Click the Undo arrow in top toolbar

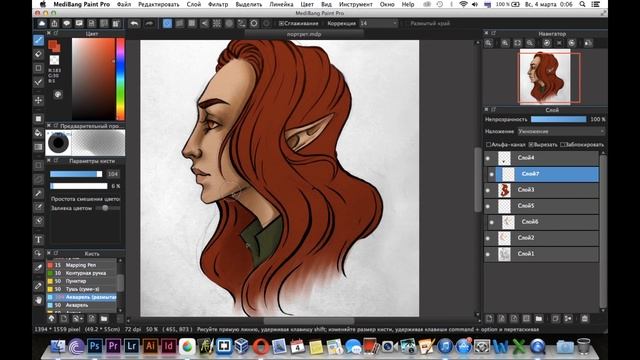[x=134, y=24]
